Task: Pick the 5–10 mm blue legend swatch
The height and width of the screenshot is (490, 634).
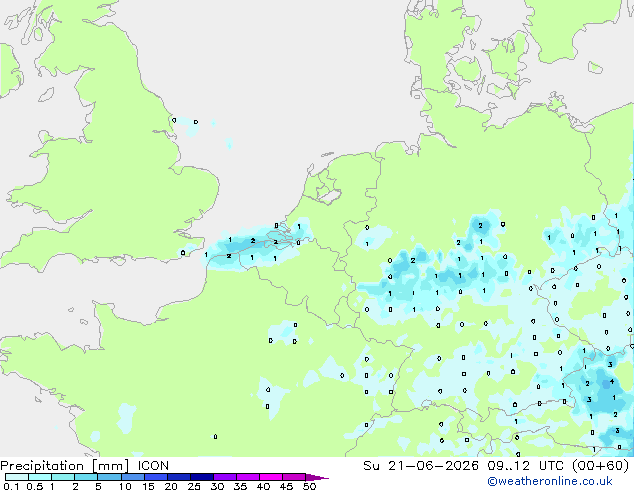Action: tap(109, 477)
